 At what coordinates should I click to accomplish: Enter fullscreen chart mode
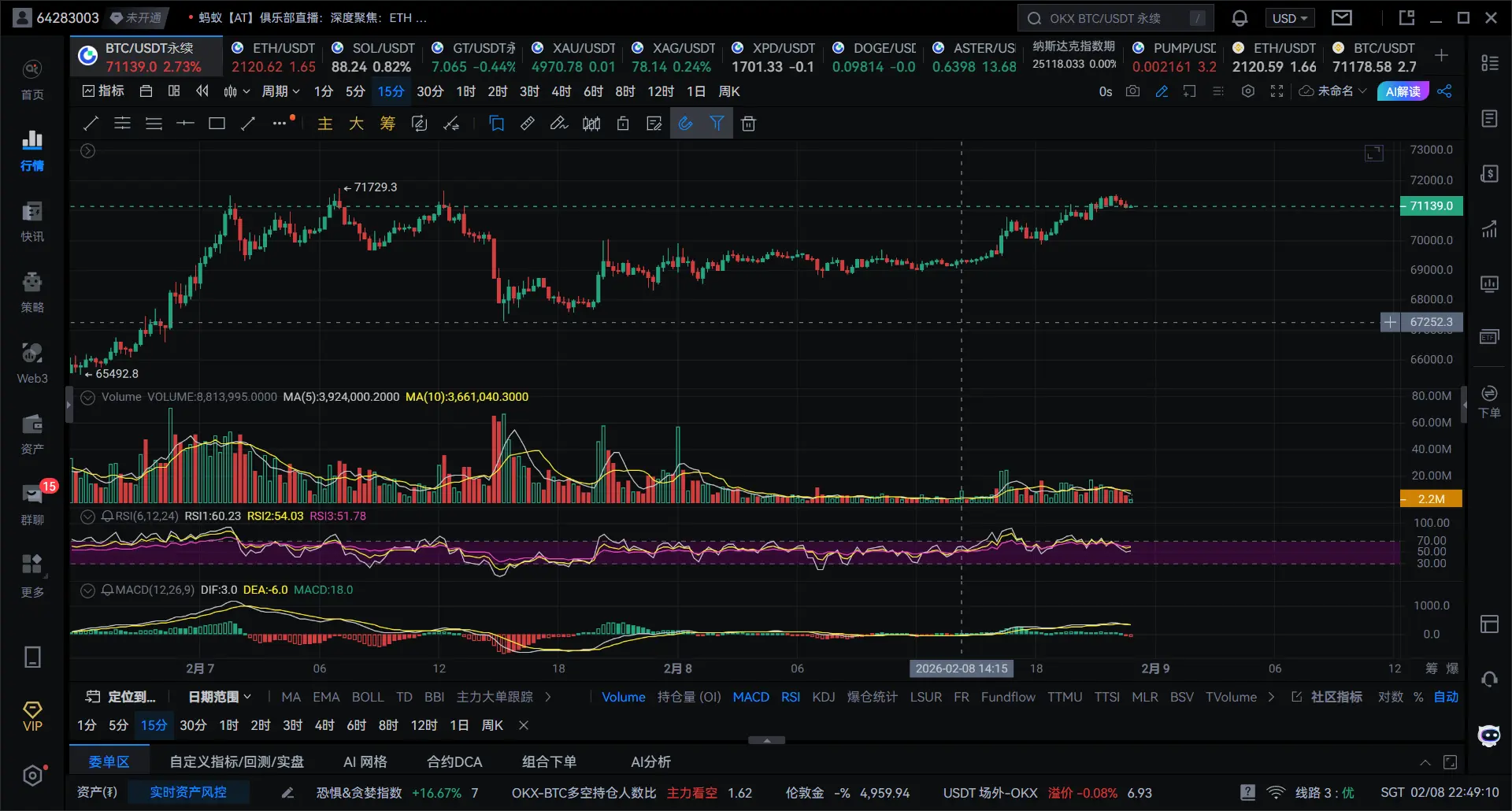click(1277, 91)
